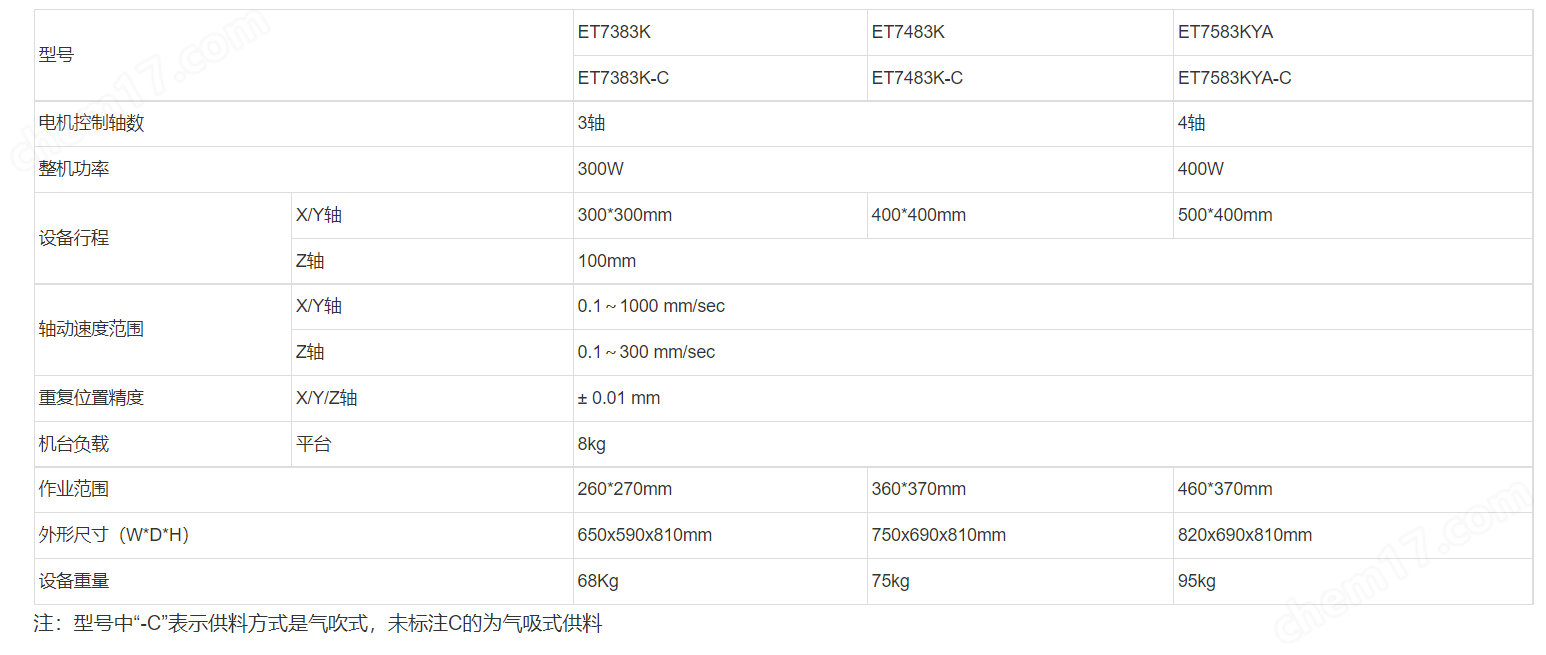Select the 750x690x810mm dimensions cell
This screenshot has height=655, width=1546.
point(938,535)
